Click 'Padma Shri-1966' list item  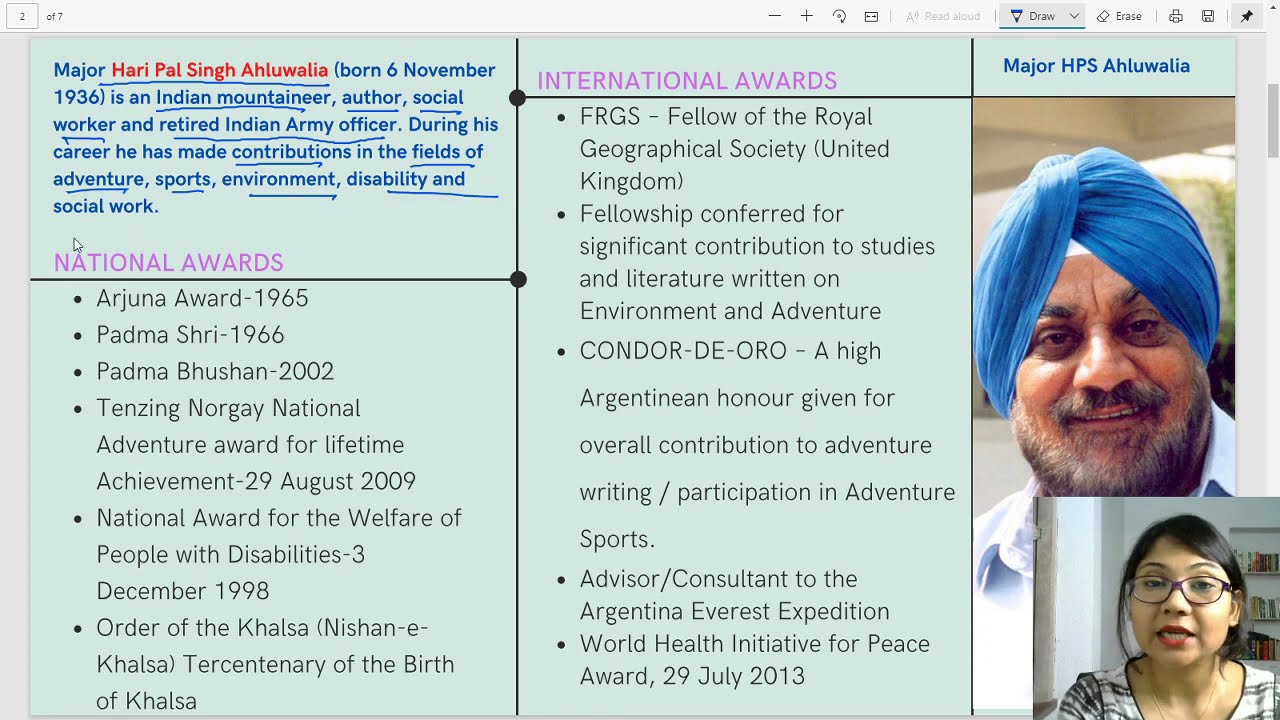[190, 335]
